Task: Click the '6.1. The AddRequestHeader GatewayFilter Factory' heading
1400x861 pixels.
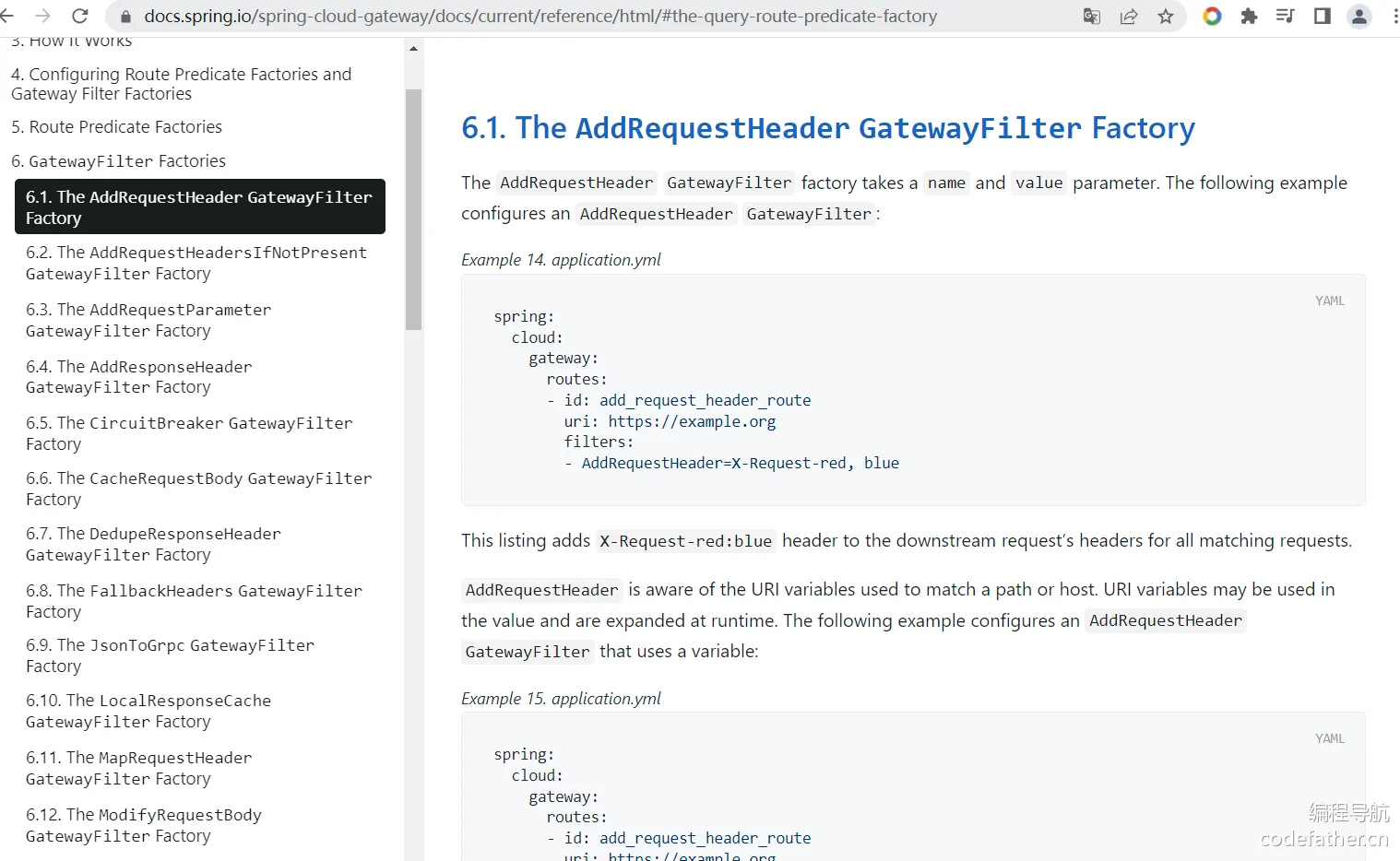Action: pos(828,128)
